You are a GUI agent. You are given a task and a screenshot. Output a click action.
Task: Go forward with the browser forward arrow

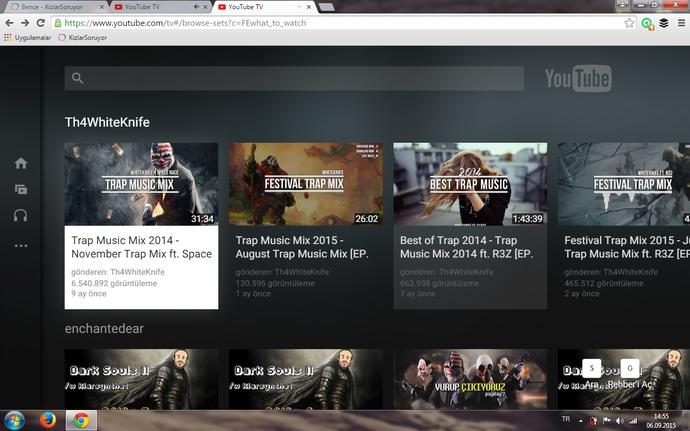click(x=25, y=23)
